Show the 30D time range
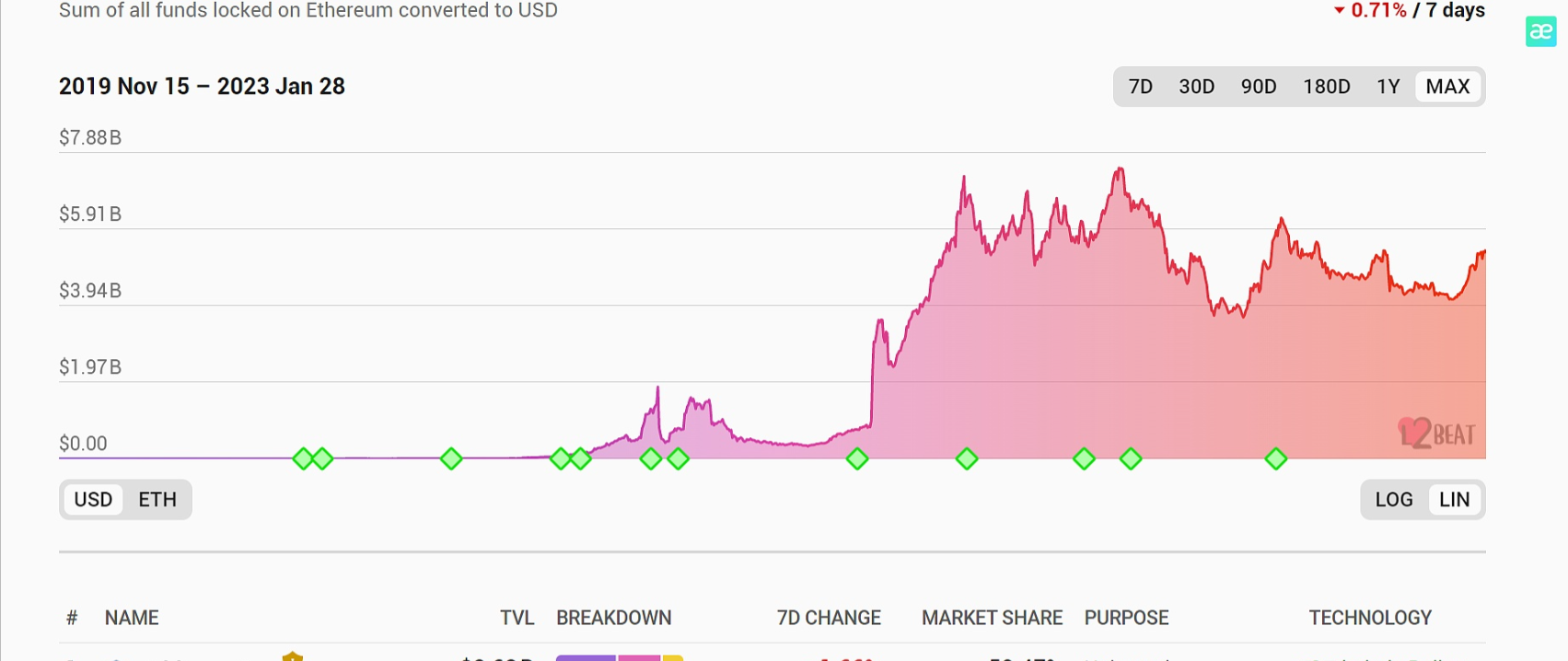Viewport: 1568px width, 661px height. (1196, 87)
